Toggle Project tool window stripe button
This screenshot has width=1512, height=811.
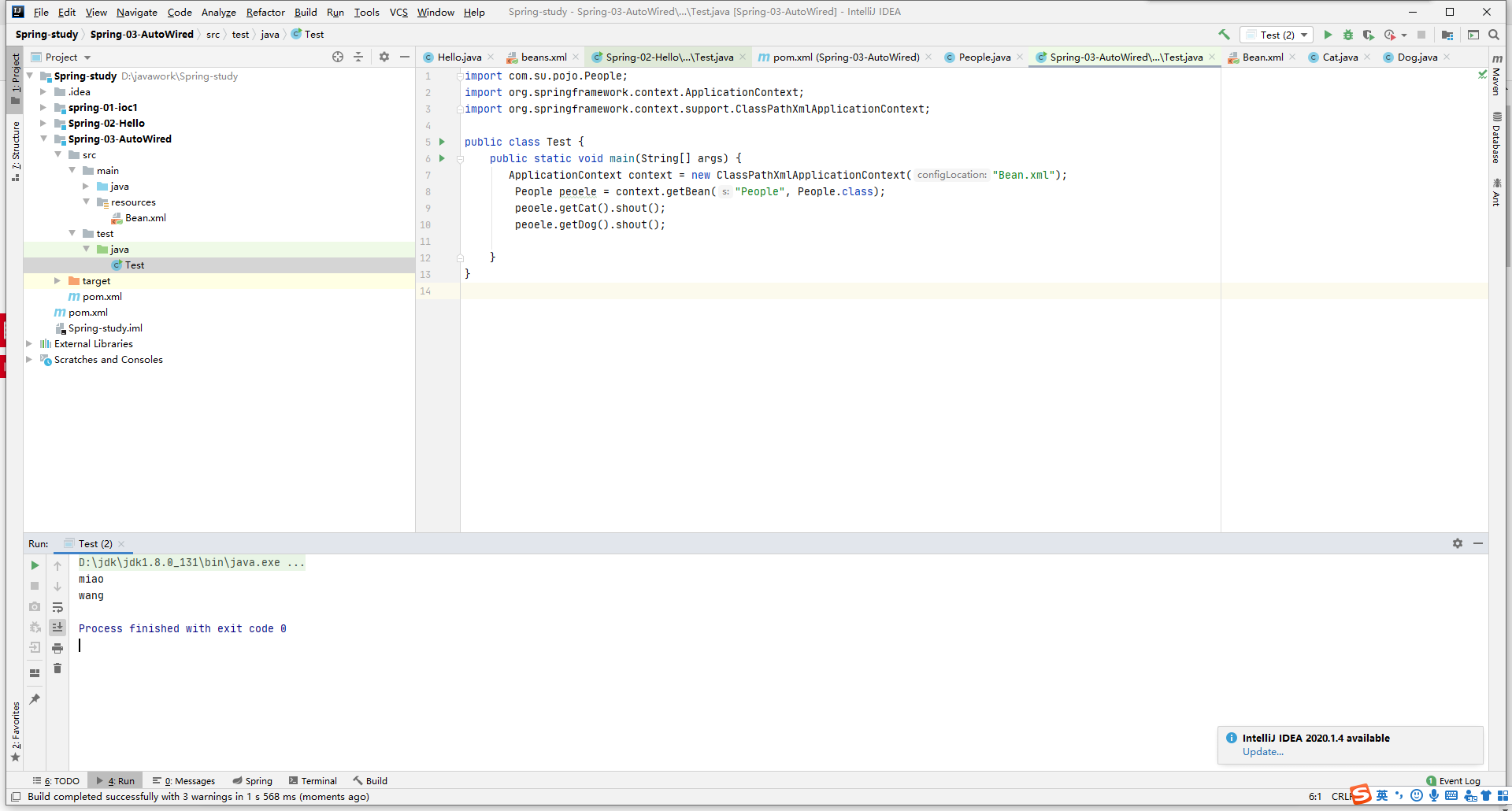click(x=16, y=79)
